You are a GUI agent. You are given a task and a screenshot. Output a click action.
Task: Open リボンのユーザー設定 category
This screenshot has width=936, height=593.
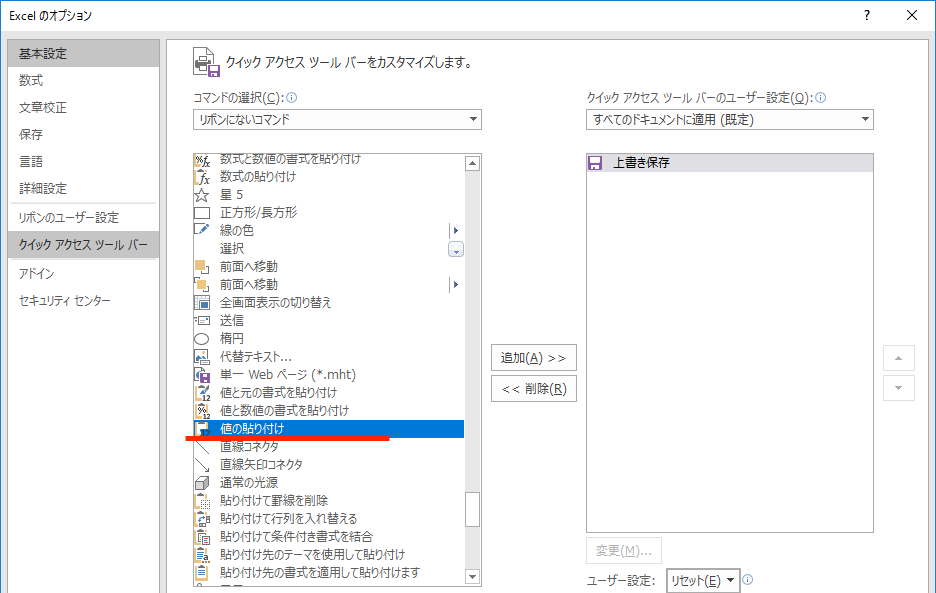click(84, 217)
